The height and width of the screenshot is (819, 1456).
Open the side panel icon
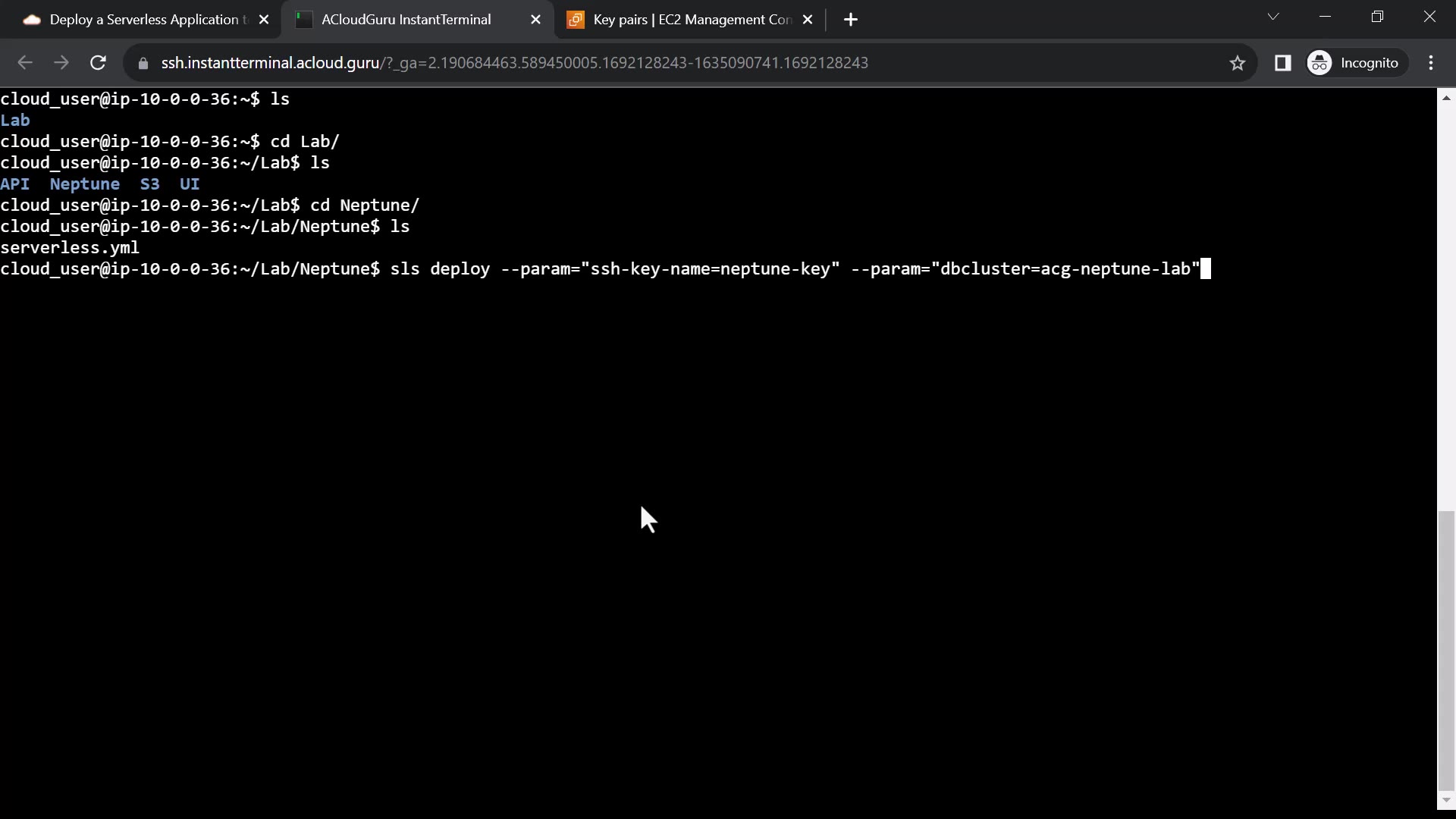[x=1282, y=63]
